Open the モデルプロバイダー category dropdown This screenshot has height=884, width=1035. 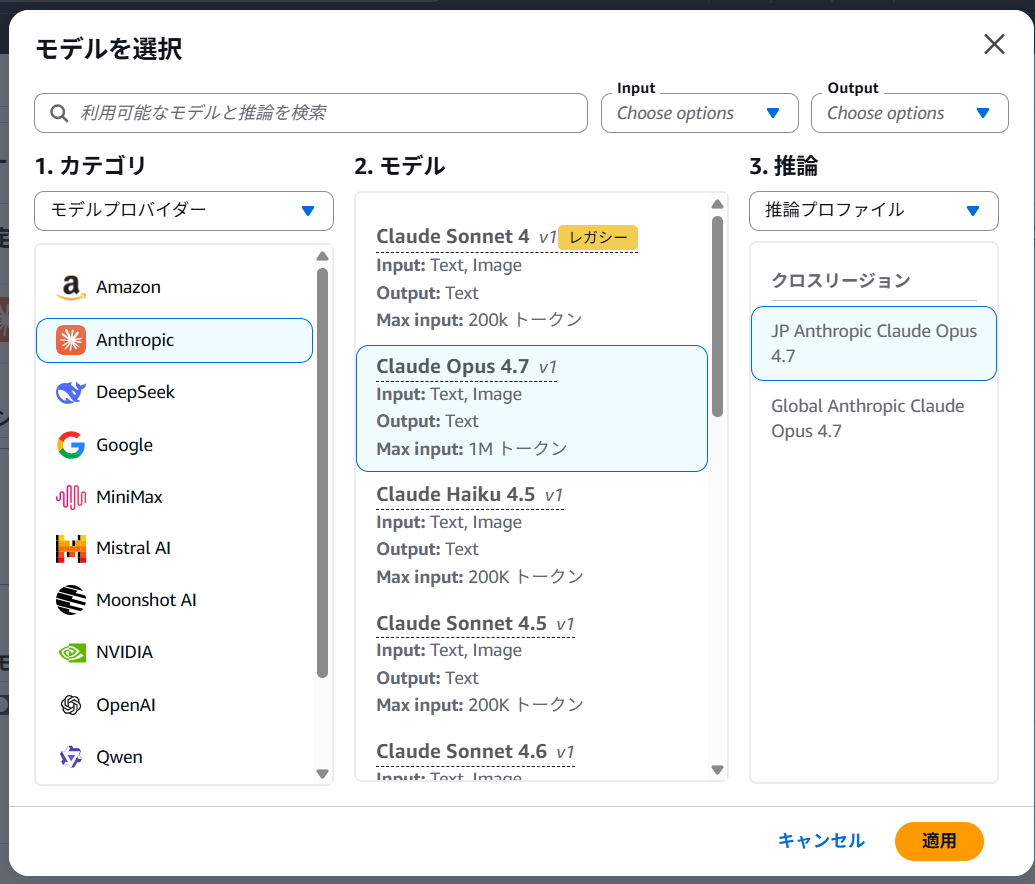tap(184, 210)
